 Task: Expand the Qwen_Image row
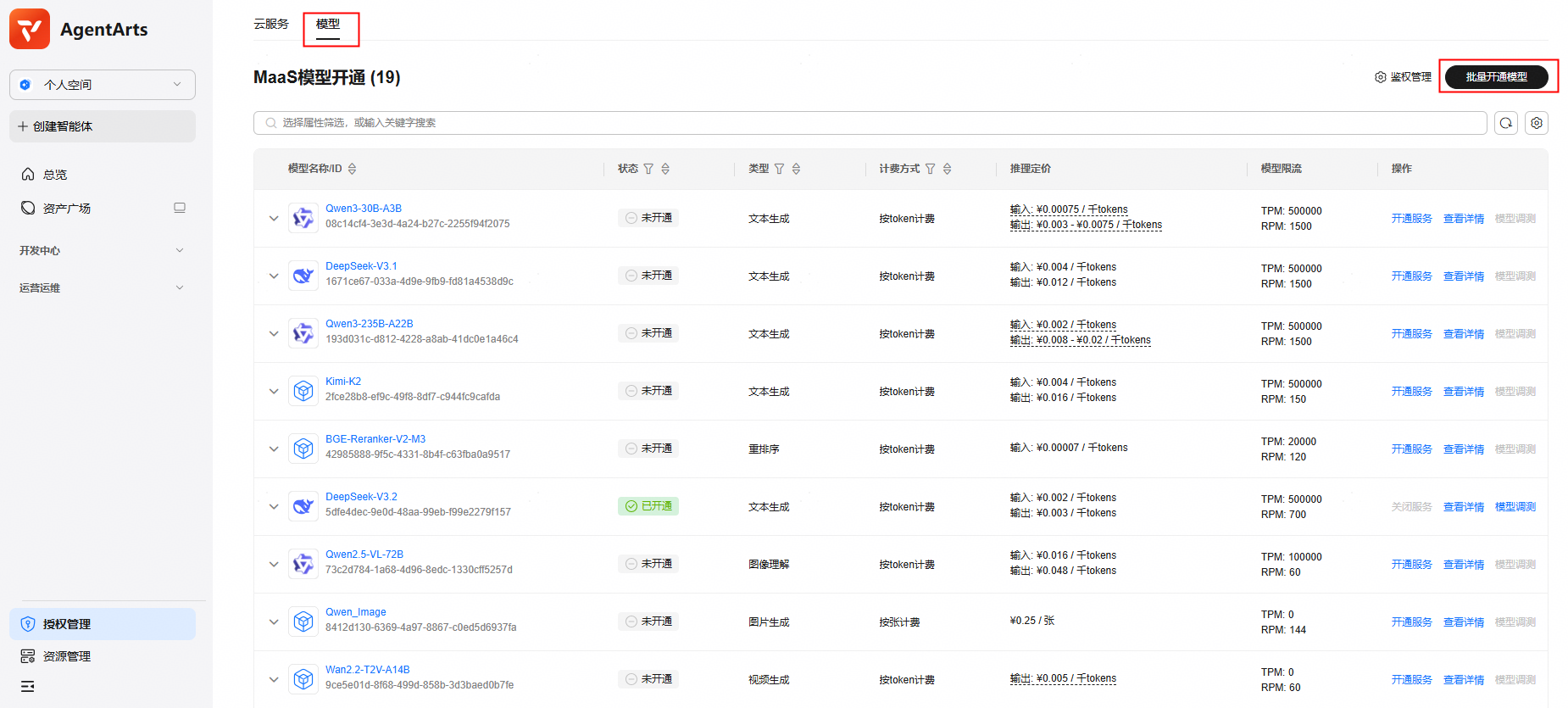[274, 622]
